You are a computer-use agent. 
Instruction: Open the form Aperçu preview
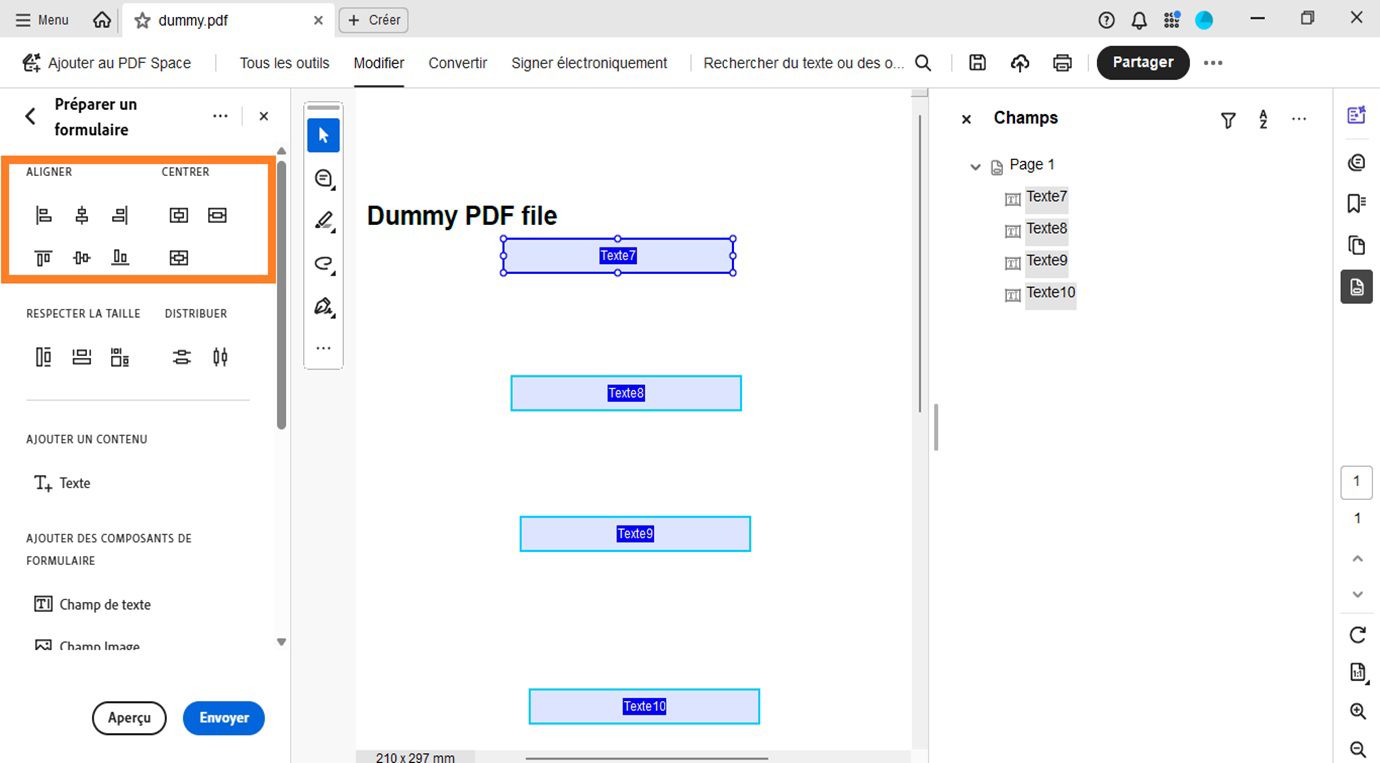pyautogui.click(x=129, y=718)
